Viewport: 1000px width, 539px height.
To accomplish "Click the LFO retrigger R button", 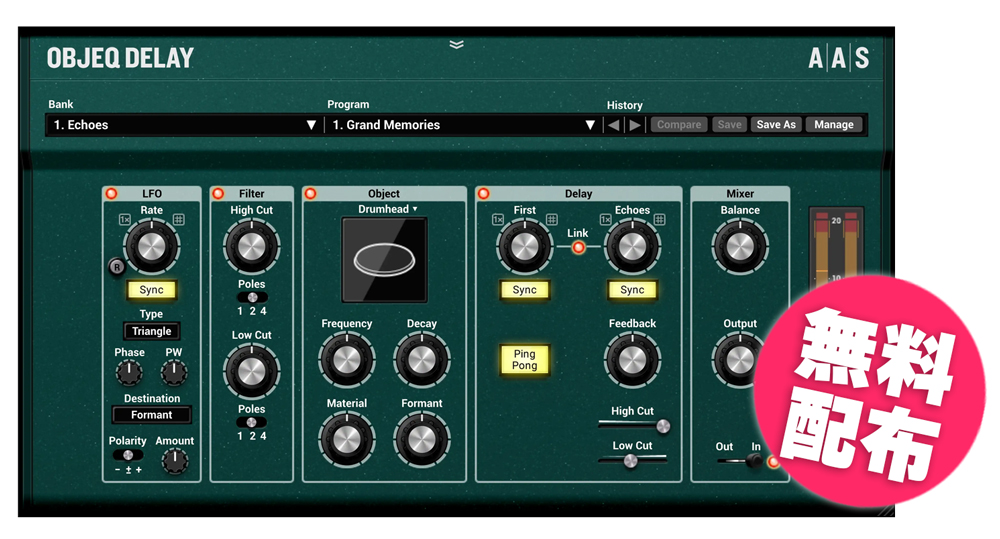I will (x=117, y=267).
